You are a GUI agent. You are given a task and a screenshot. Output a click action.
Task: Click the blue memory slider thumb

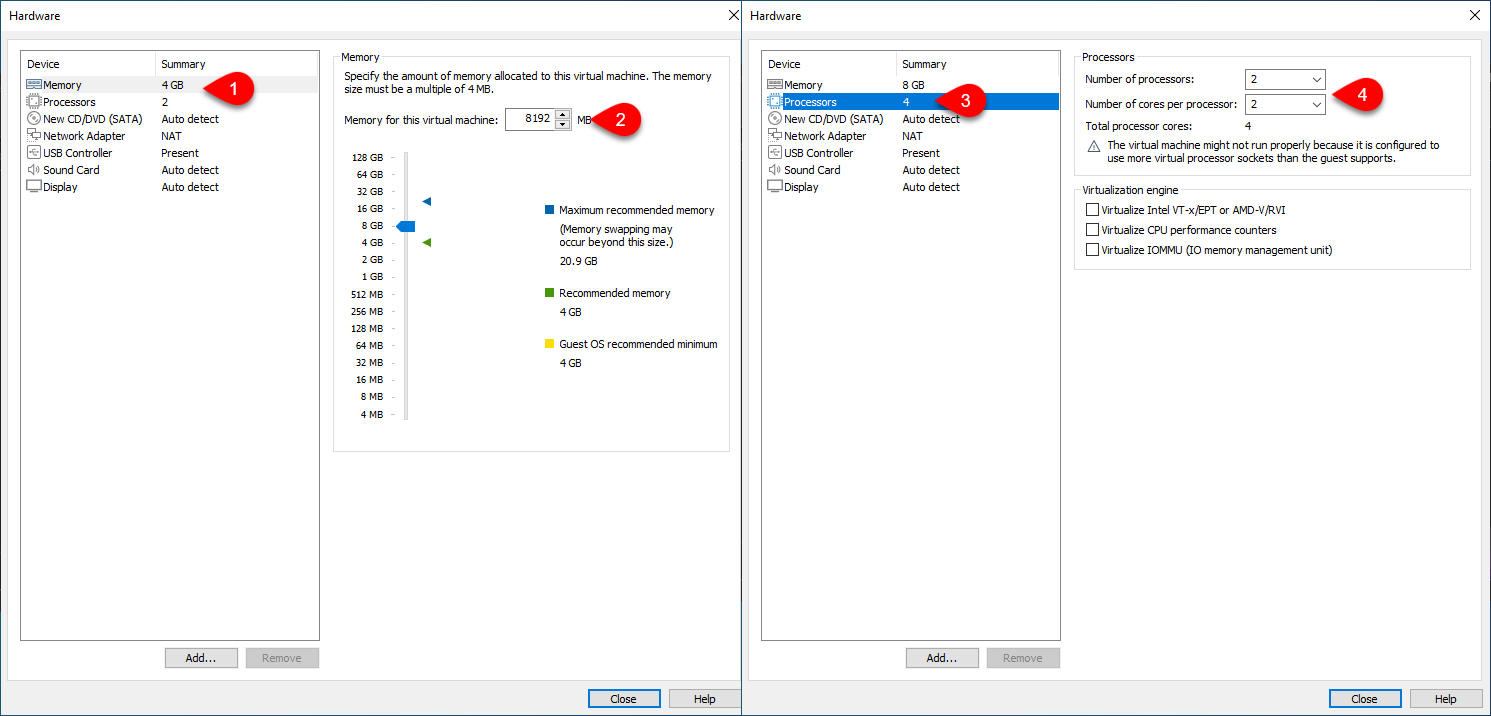405,227
